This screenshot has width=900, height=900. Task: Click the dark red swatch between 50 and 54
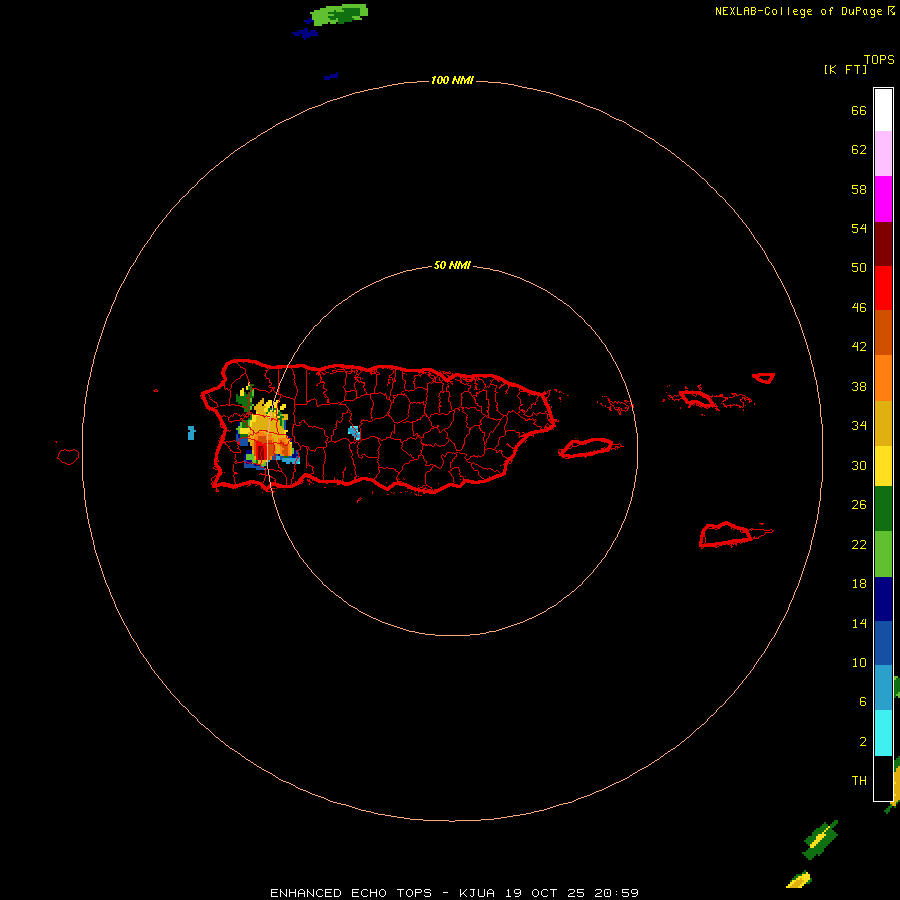[883, 243]
